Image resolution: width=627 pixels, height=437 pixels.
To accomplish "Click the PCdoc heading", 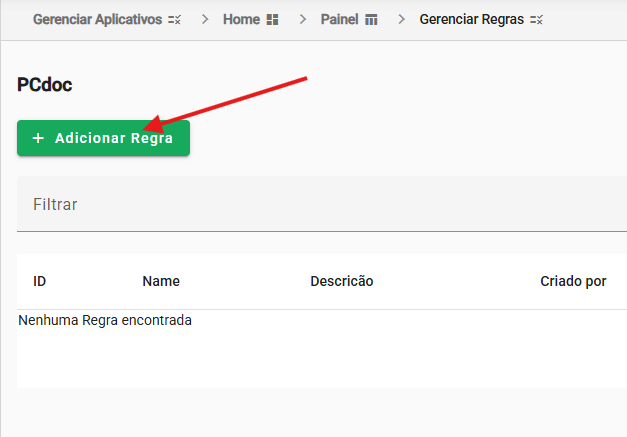I will click(x=44, y=85).
